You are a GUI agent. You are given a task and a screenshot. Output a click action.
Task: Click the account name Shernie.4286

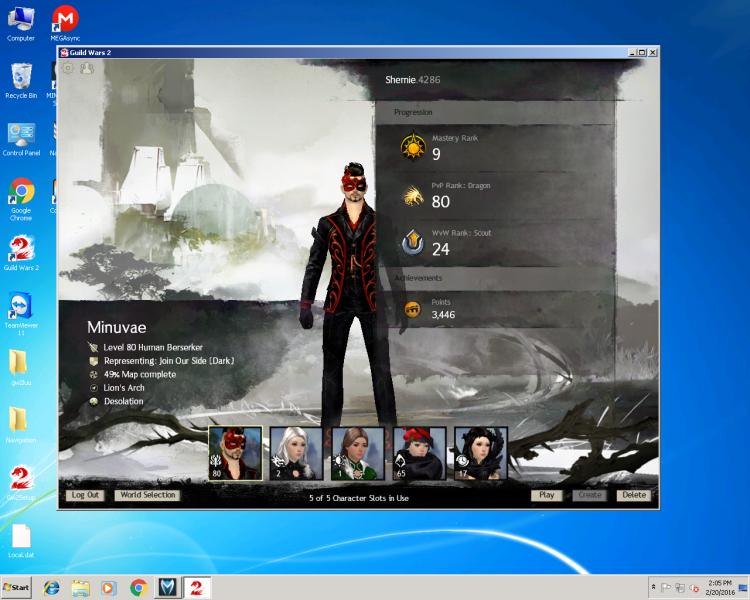click(413, 80)
